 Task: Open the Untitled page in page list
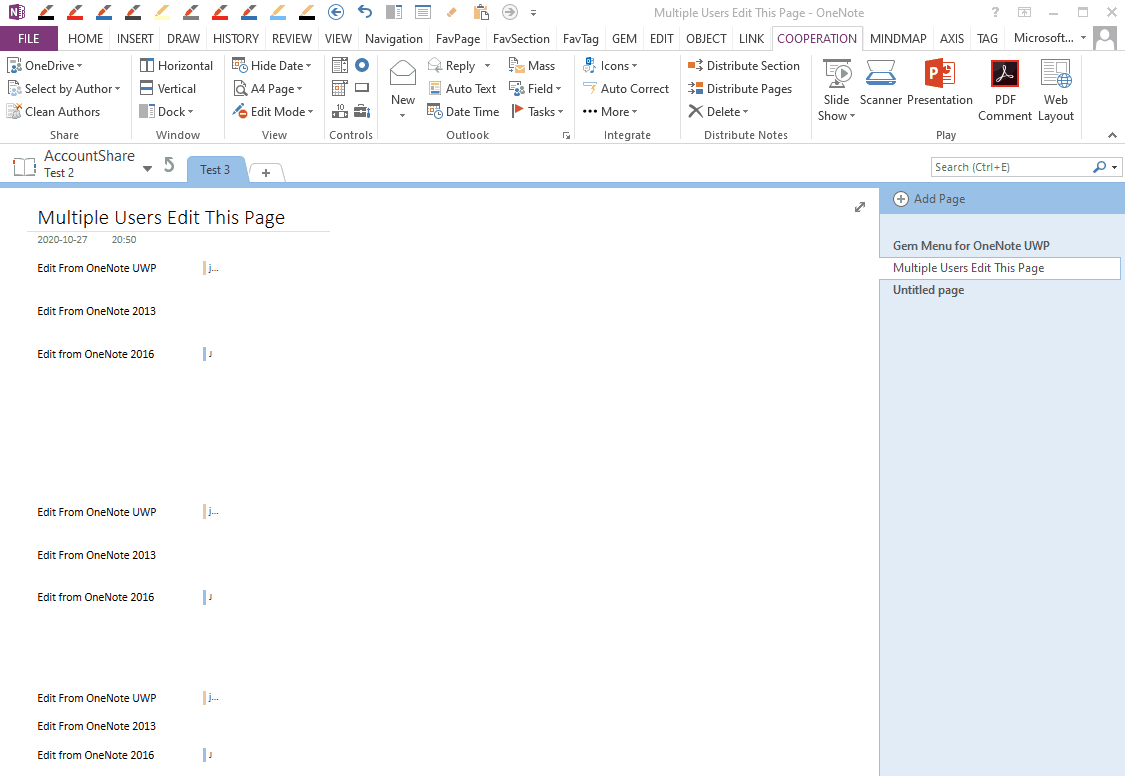928,290
